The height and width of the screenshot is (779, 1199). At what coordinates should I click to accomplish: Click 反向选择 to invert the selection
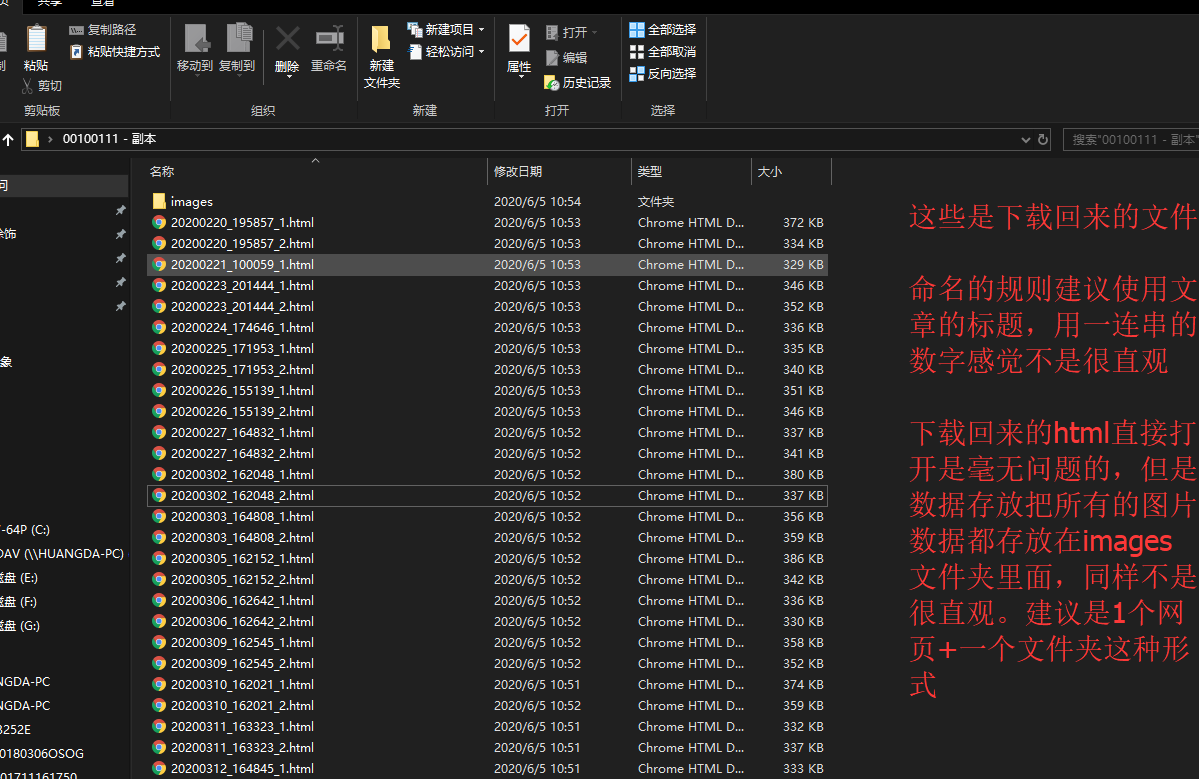coord(663,73)
